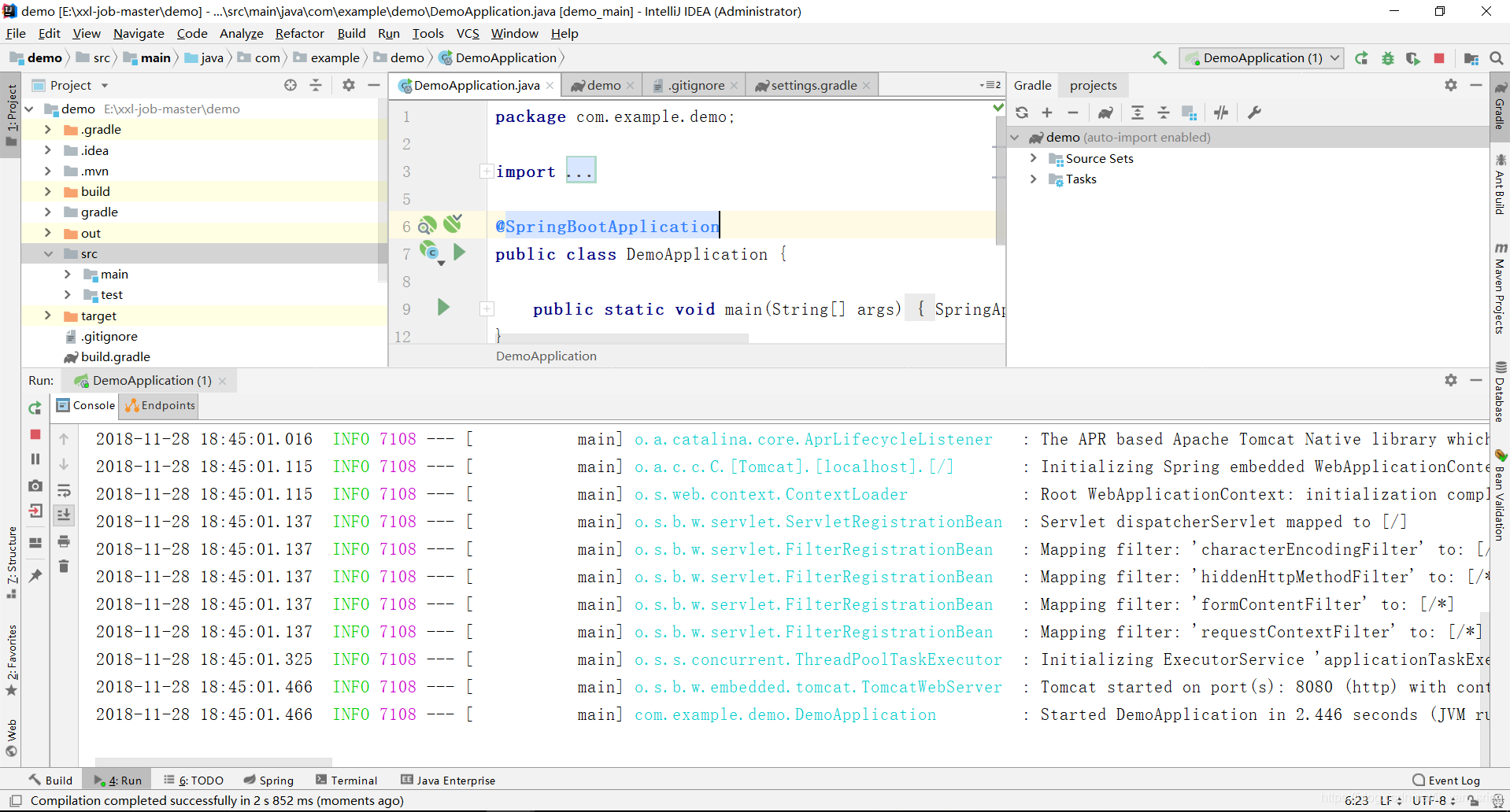The width and height of the screenshot is (1510, 812).
Task: Open the VCS menu
Action: 468,33
